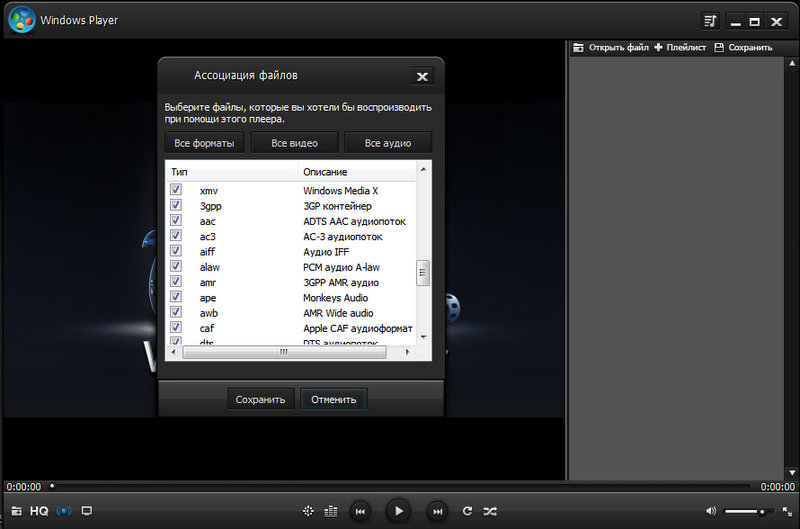Uncheck the 3gpp file type
The height and width of the screenshot is (529, 800).
[x=176, y=205]
